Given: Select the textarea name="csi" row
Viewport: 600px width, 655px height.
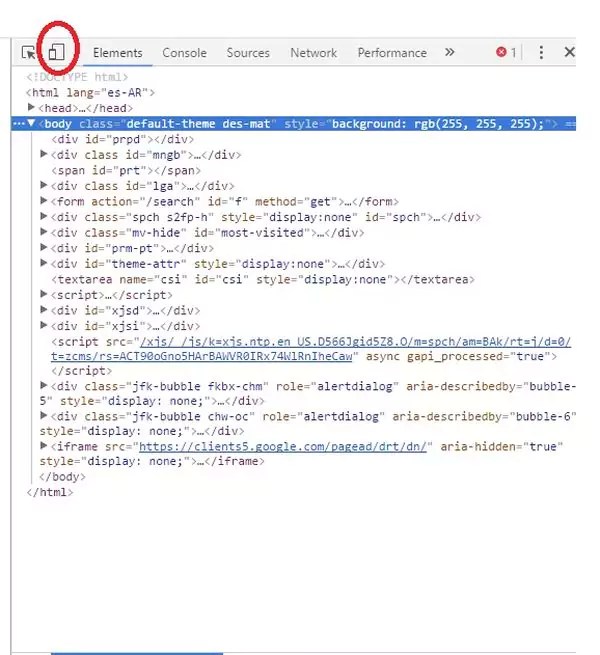Looking at the screenshot, I should point(263,279).
